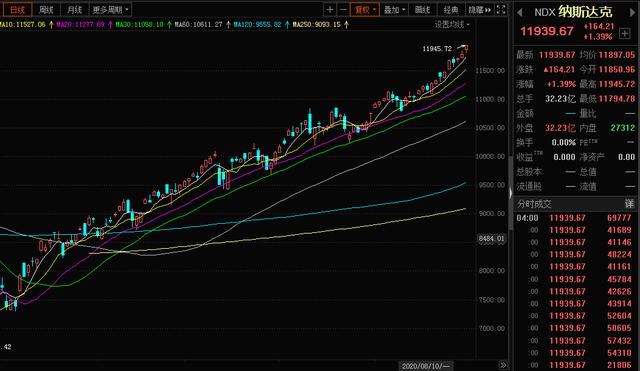Select the 画线 drawing tool

pos(422,9)
